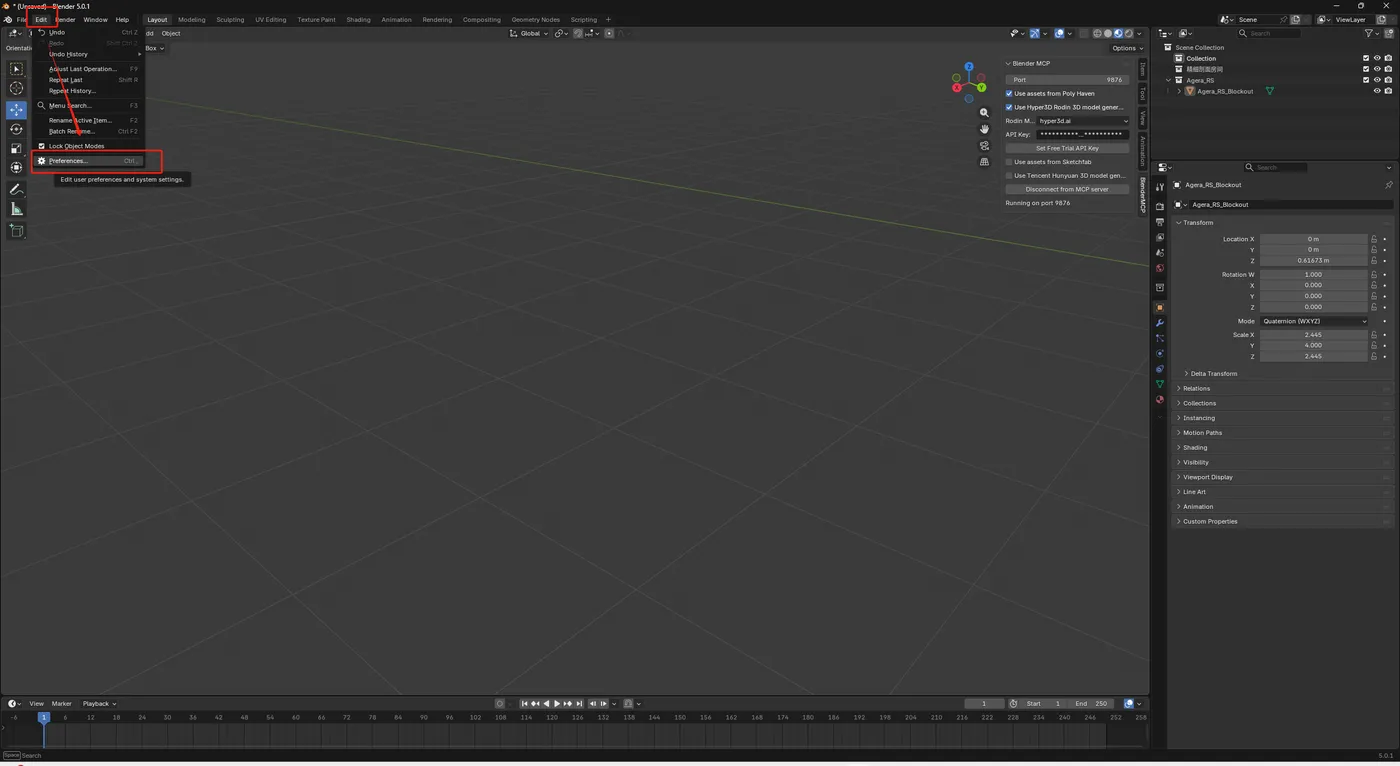Click the Port 9876 field
The image size is (1400, 766).
(1067, 80)
